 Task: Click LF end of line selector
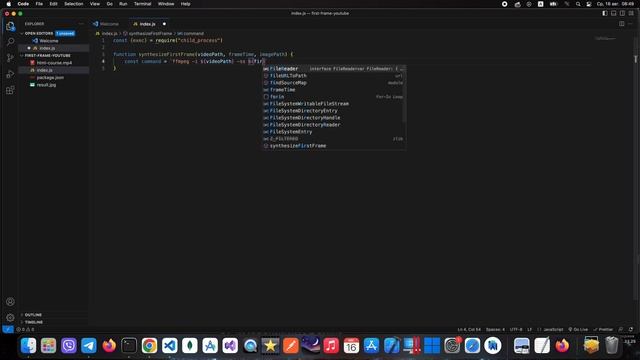click(530, 329)
